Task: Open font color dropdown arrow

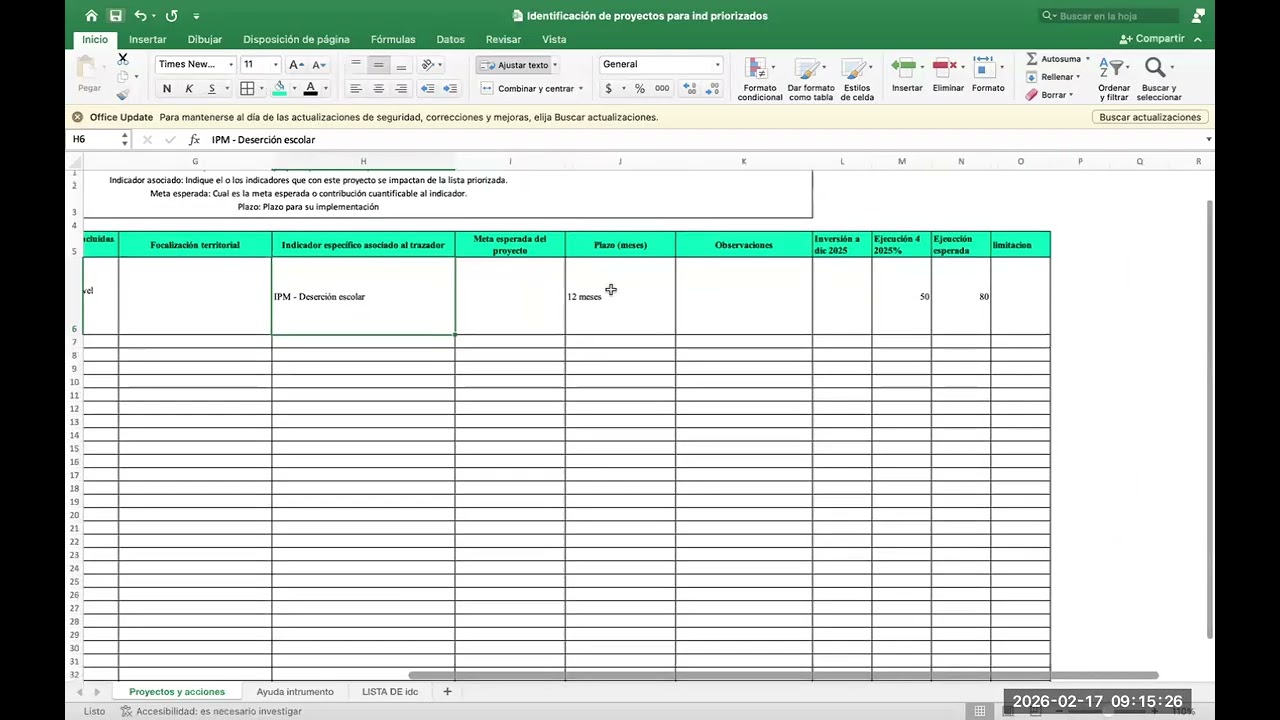Action: click(324, 89)
